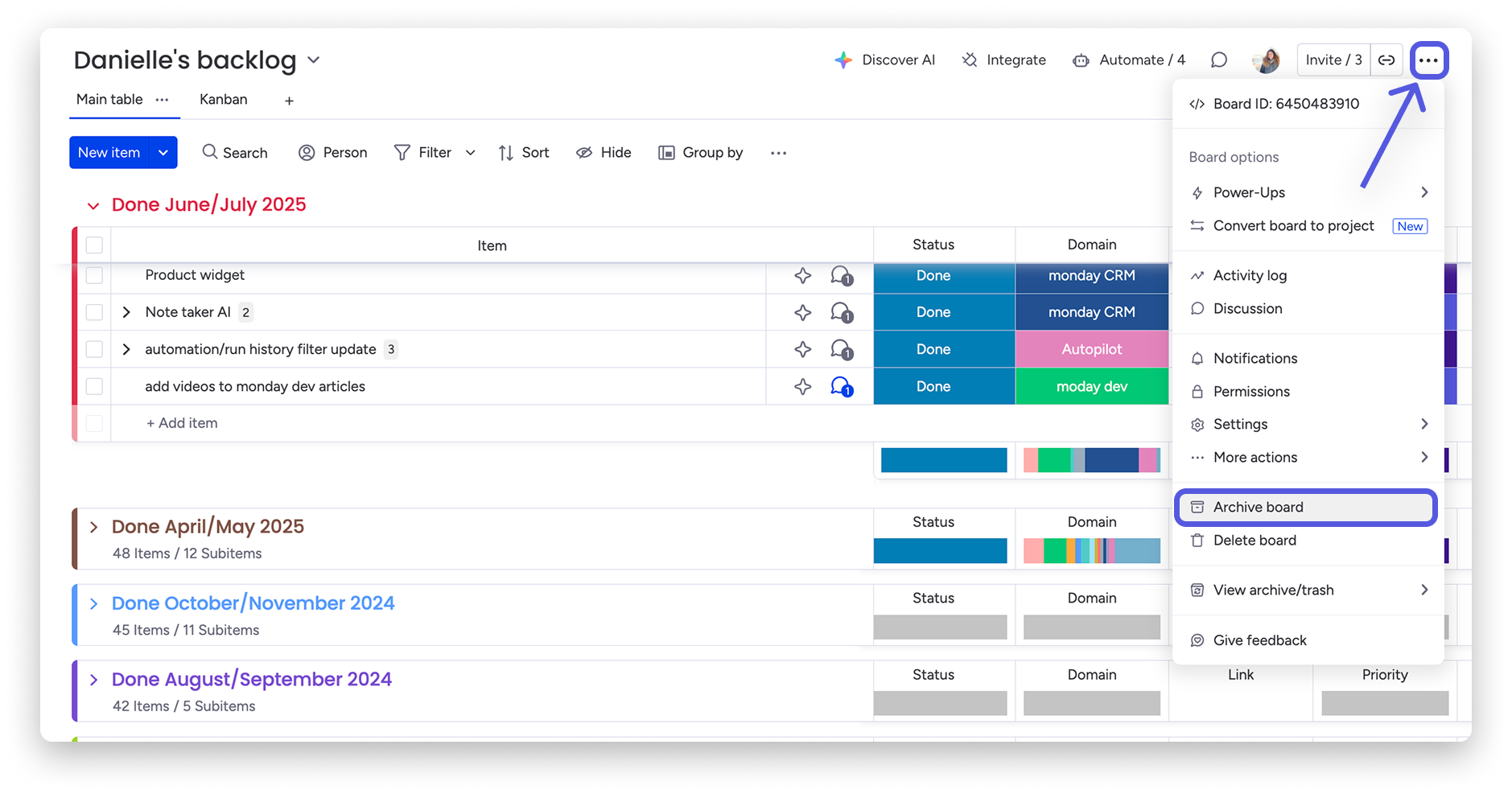Click the user avatar photo
The width and height of the screenshot is (1512, 794).
(x=1267, y=60)
